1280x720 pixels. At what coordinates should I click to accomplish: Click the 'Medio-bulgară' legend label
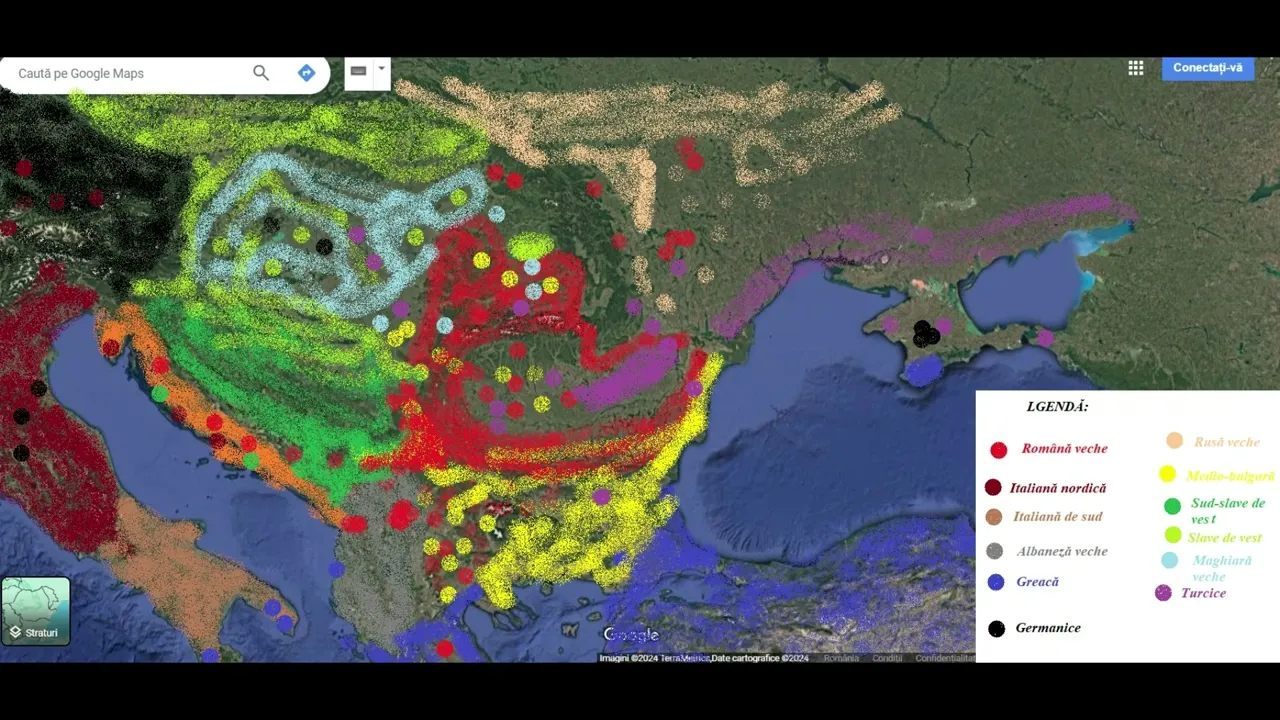(1231, 477)
